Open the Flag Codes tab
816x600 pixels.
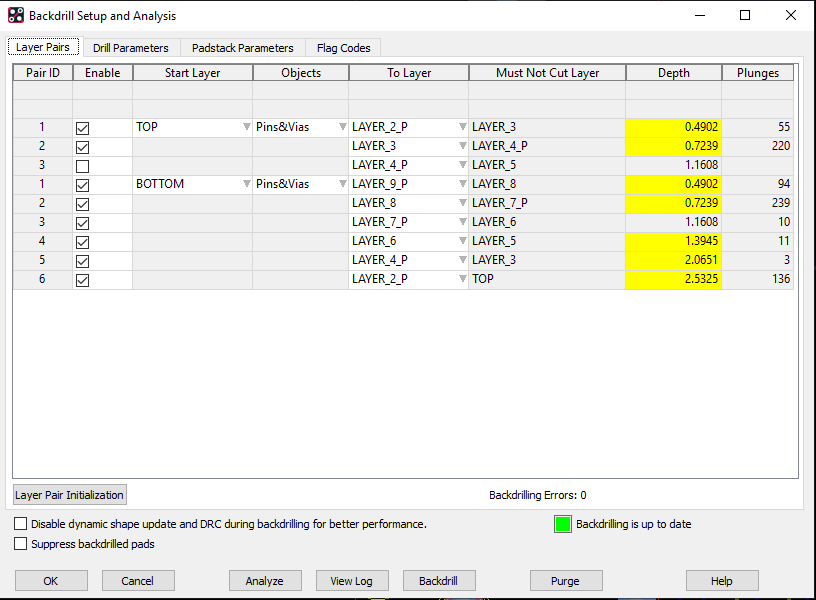click(x=343, y=48)
